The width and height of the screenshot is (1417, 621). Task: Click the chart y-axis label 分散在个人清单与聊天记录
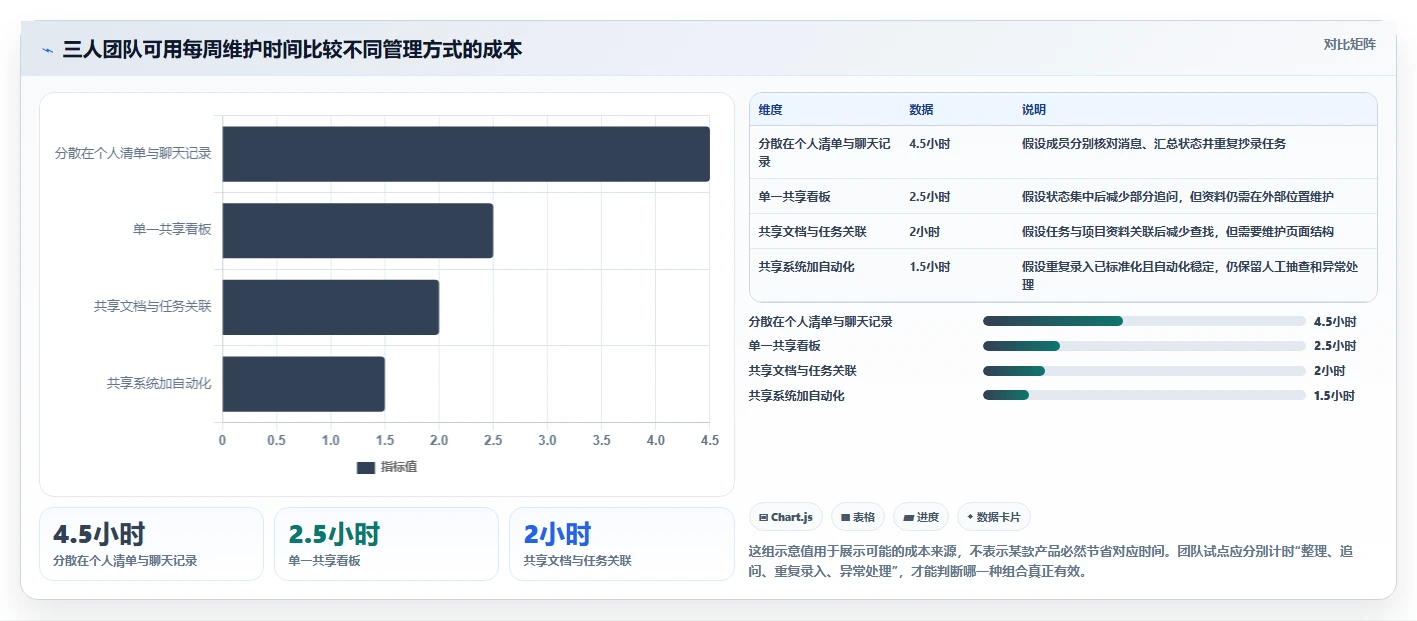(x=133, y=154)
